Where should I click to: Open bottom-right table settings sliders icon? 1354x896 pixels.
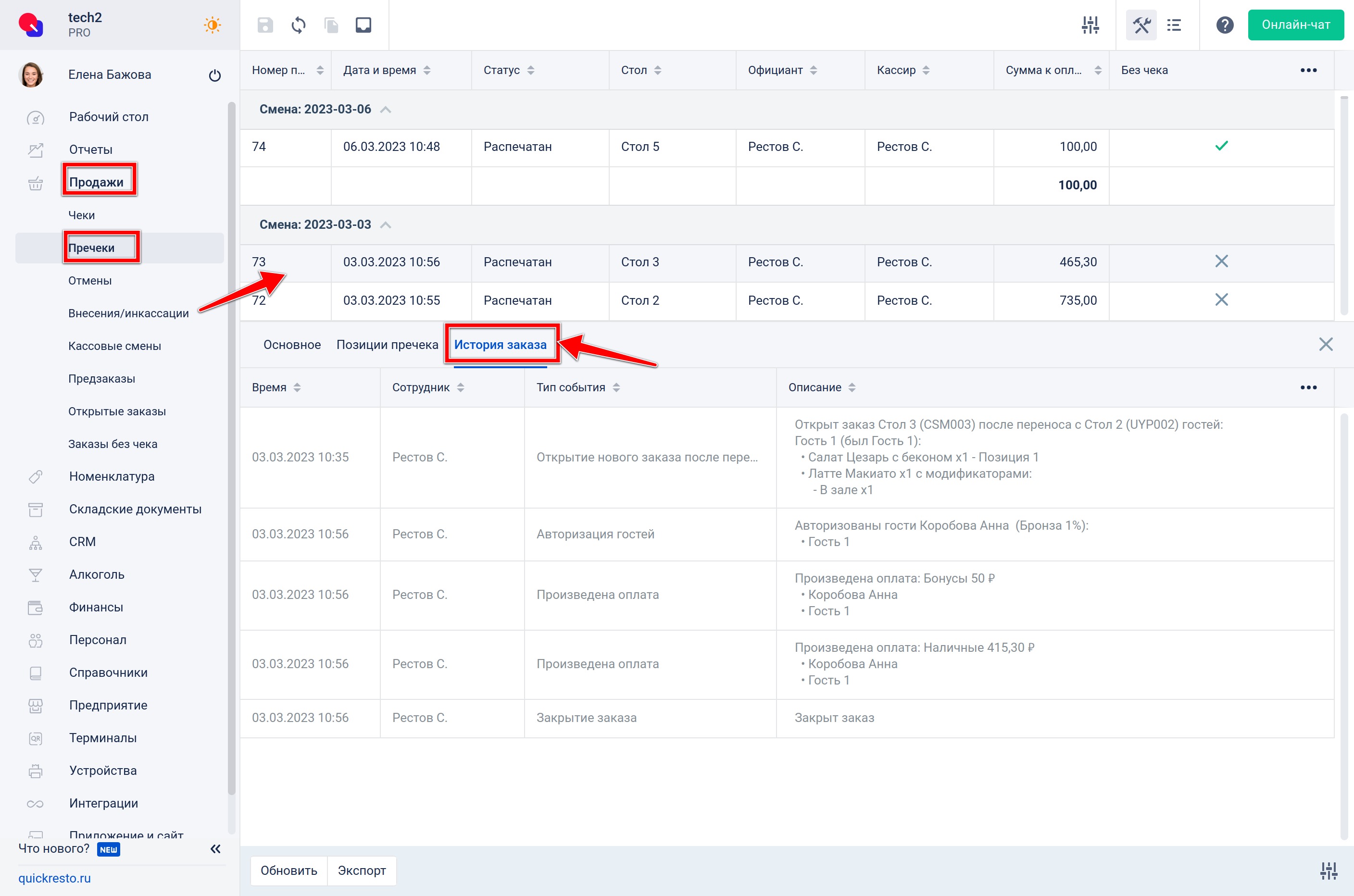coord(1329,871)
